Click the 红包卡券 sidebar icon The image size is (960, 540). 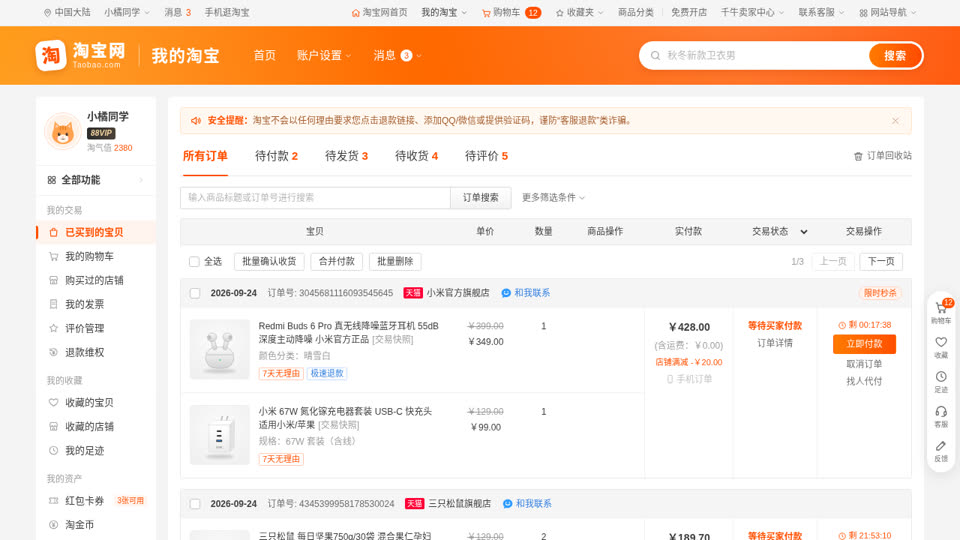(x=53, y=501)
